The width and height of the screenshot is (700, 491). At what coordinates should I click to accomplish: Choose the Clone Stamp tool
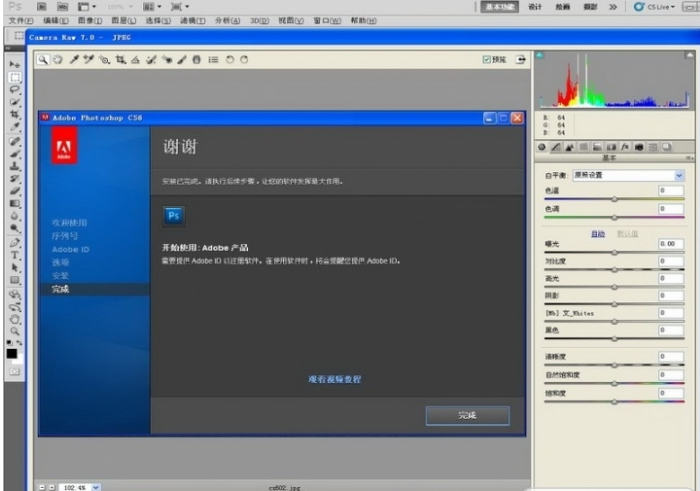click(x=14, y=166)
